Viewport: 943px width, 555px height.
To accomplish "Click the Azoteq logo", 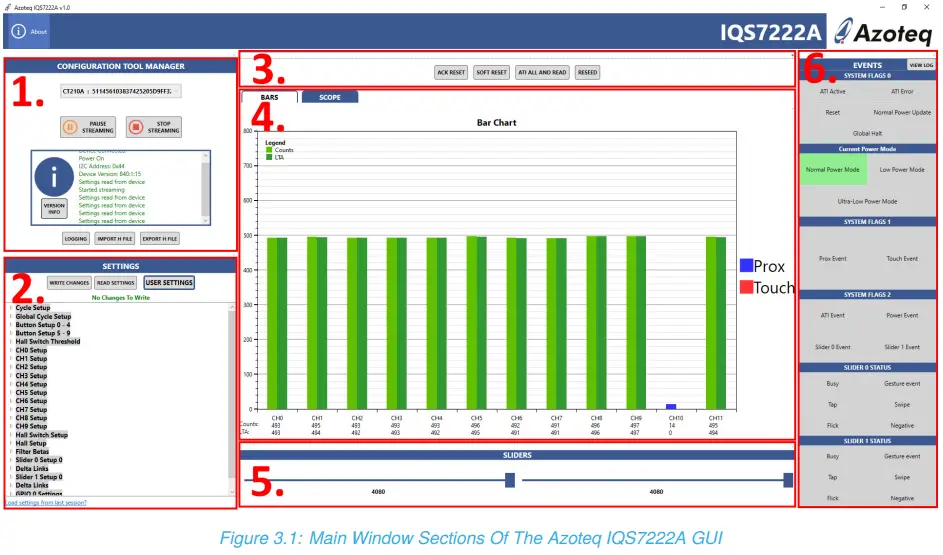I will [883, 32].
